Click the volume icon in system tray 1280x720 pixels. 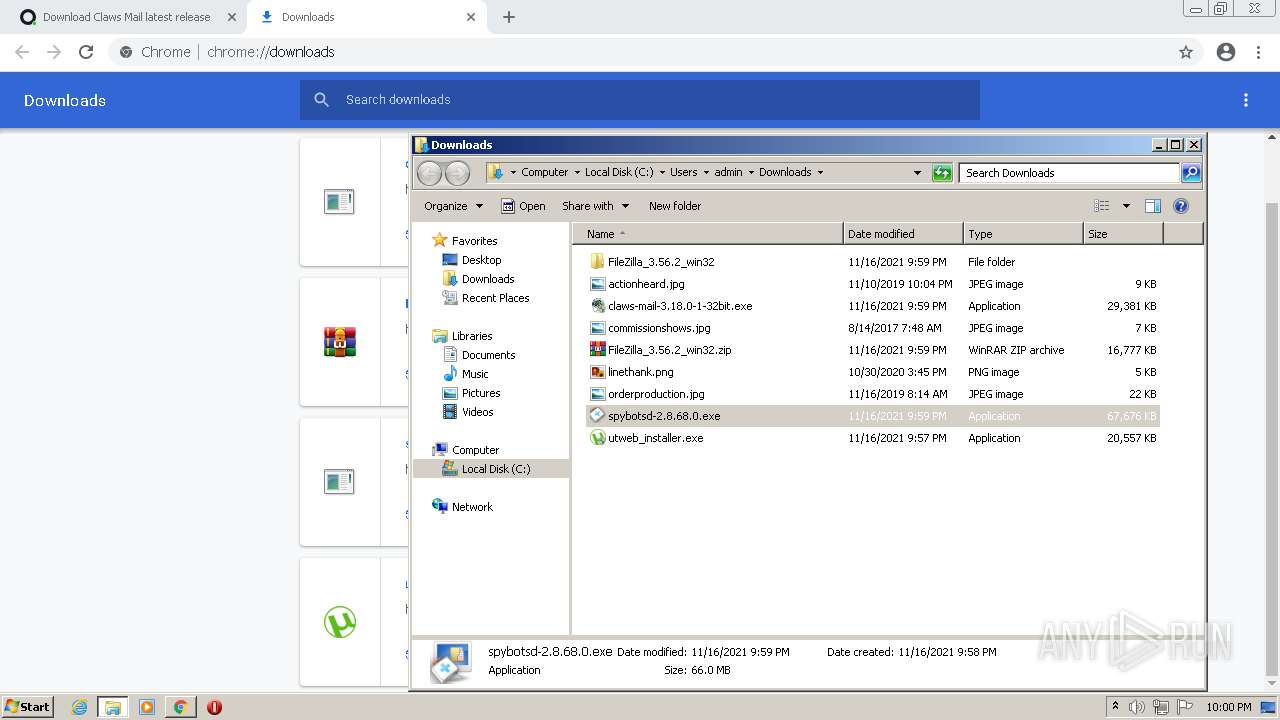click(1138, 707)
